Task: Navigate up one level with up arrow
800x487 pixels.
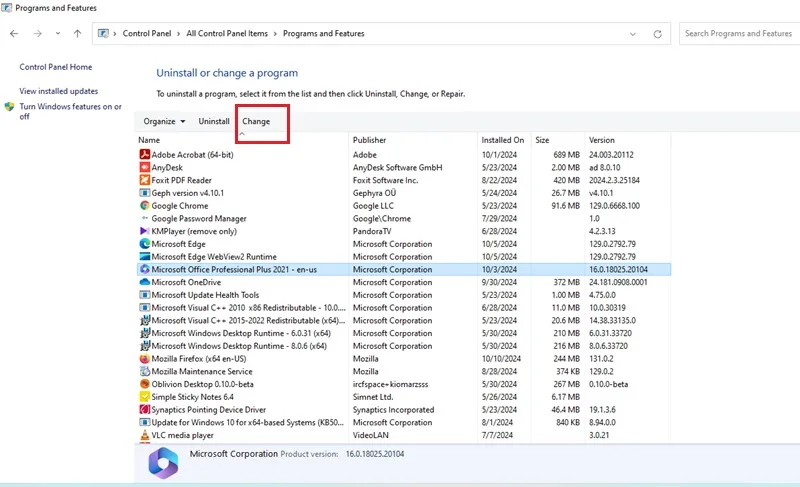Action: [77, 34]
